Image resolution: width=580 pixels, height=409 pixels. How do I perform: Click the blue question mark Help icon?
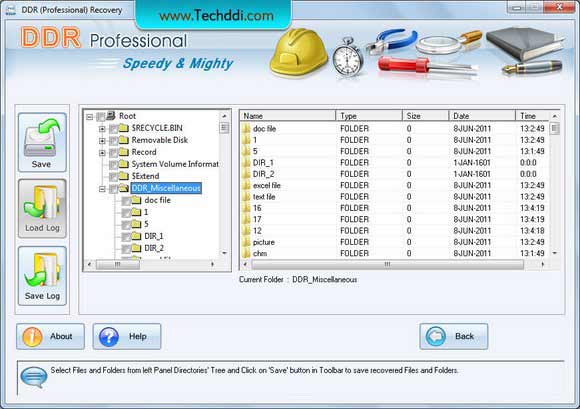(109, 337)
